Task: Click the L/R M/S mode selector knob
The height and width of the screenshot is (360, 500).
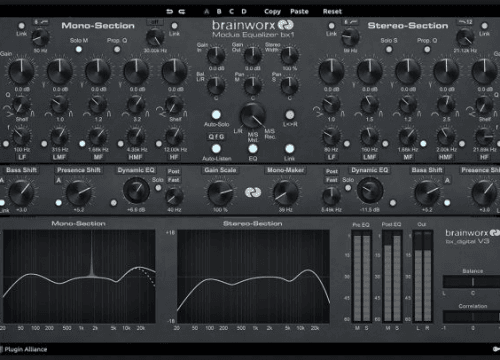Action: point(253,115)
